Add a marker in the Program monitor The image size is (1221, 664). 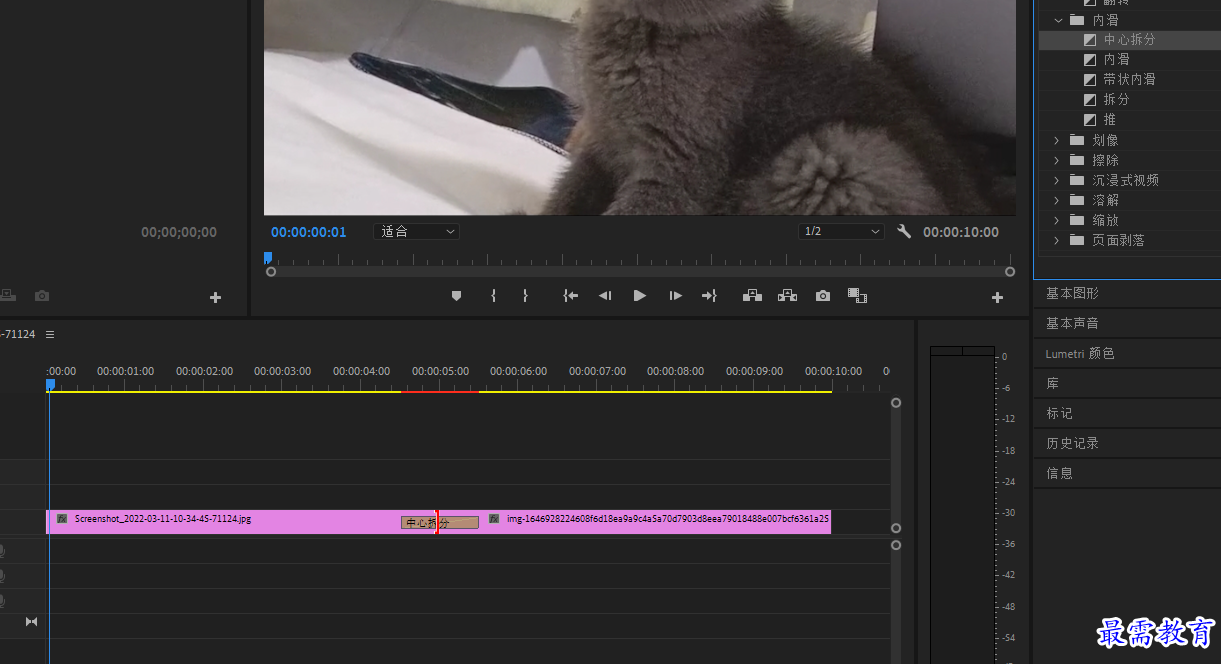pyautogui.click(x=456, y=296)
